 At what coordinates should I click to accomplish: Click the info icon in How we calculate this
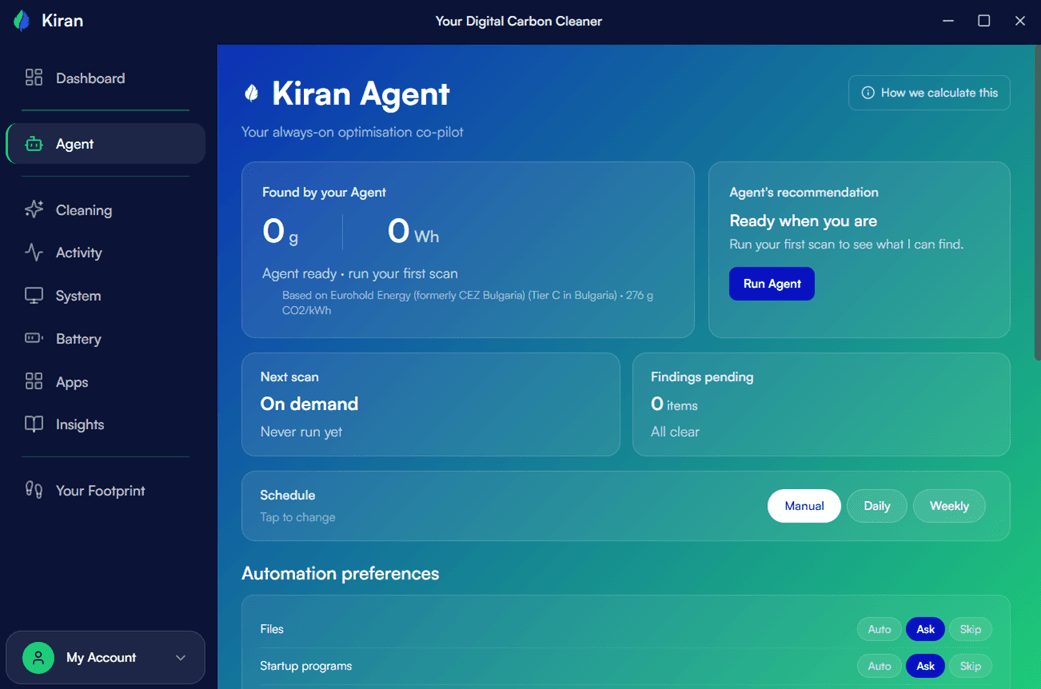point(868,93)
